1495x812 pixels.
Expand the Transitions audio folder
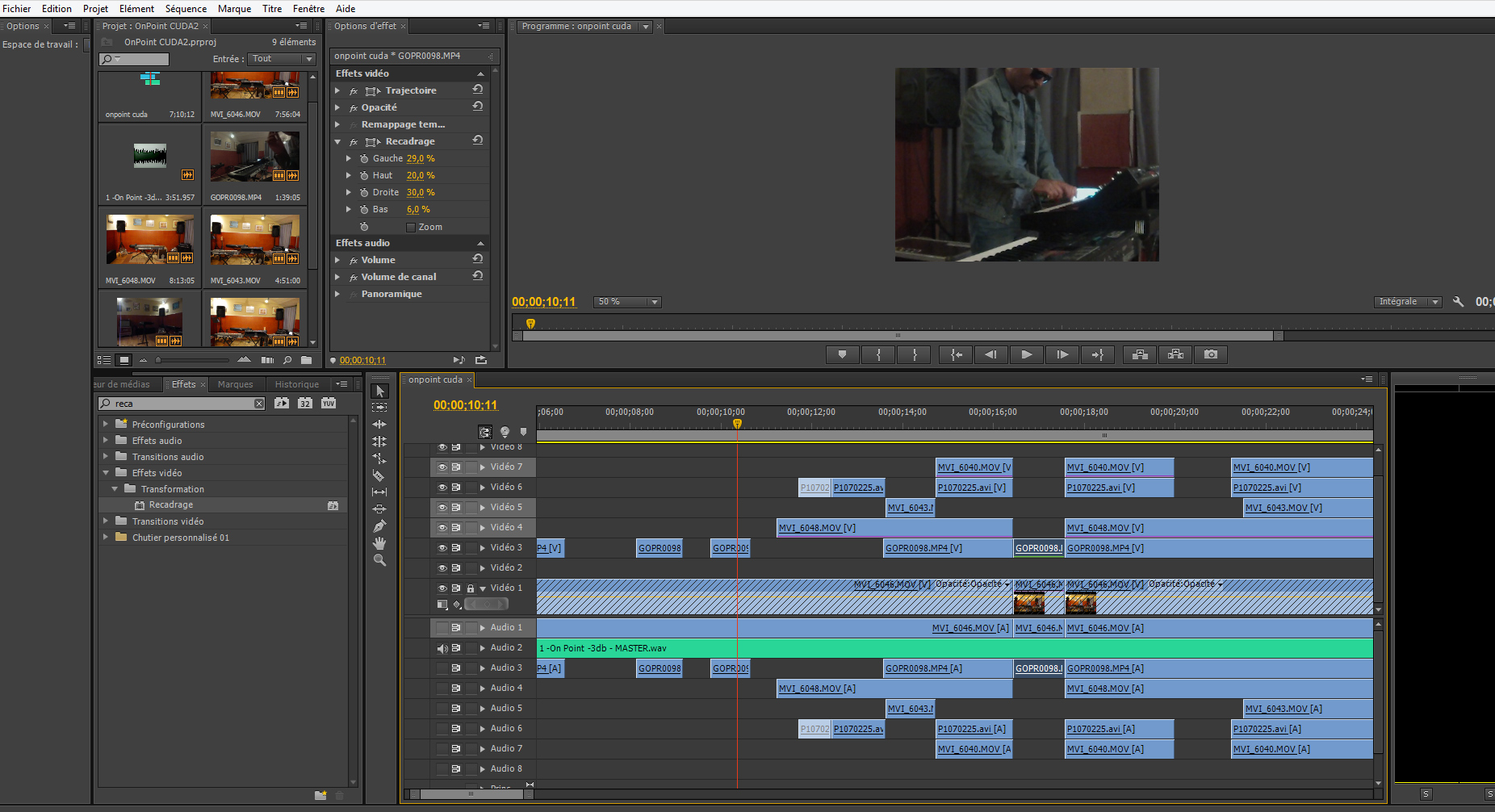(106, 457)
